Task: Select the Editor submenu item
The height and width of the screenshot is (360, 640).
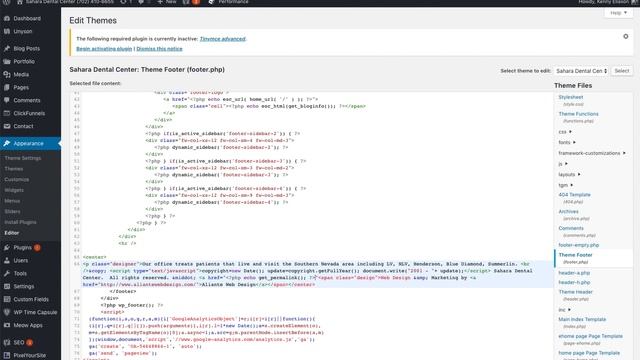Action: point(12,233)
